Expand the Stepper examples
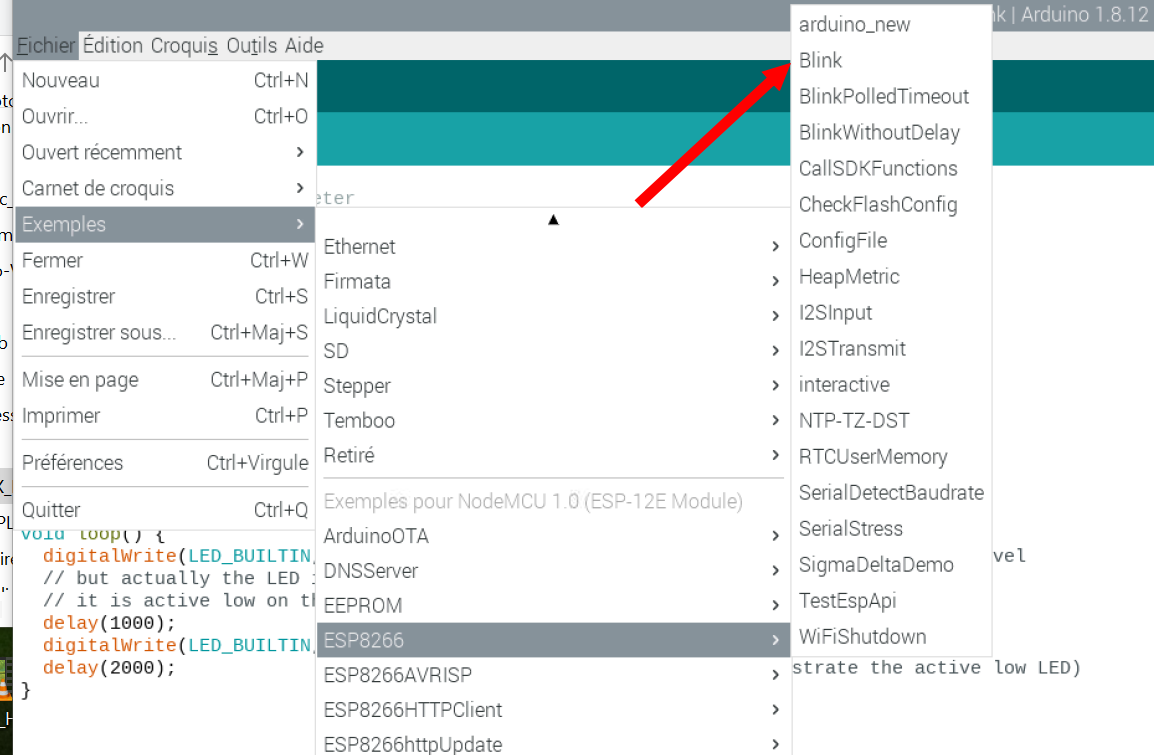 553,386
